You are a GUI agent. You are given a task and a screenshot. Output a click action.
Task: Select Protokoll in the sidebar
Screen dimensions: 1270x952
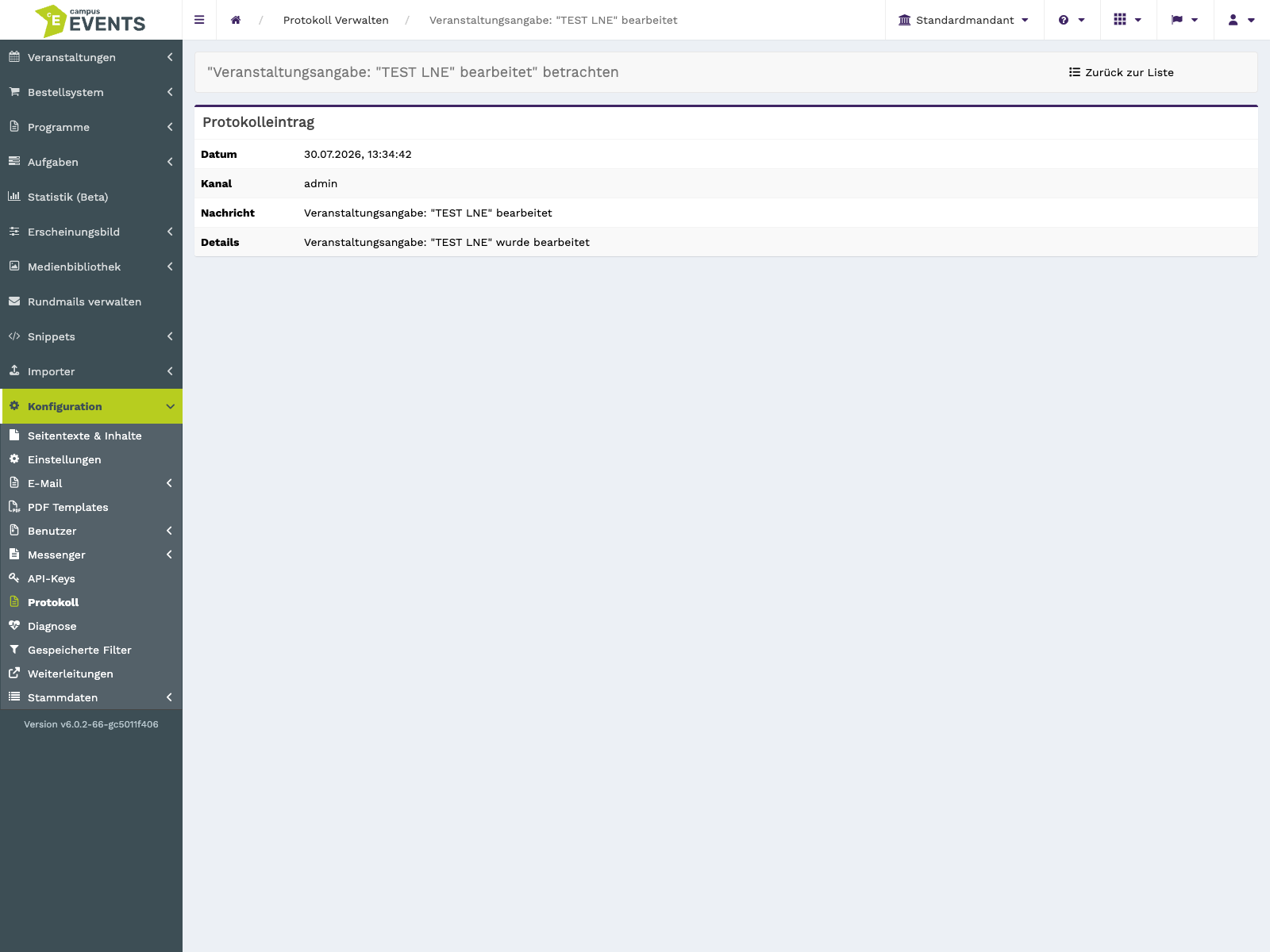coord(91,602)
